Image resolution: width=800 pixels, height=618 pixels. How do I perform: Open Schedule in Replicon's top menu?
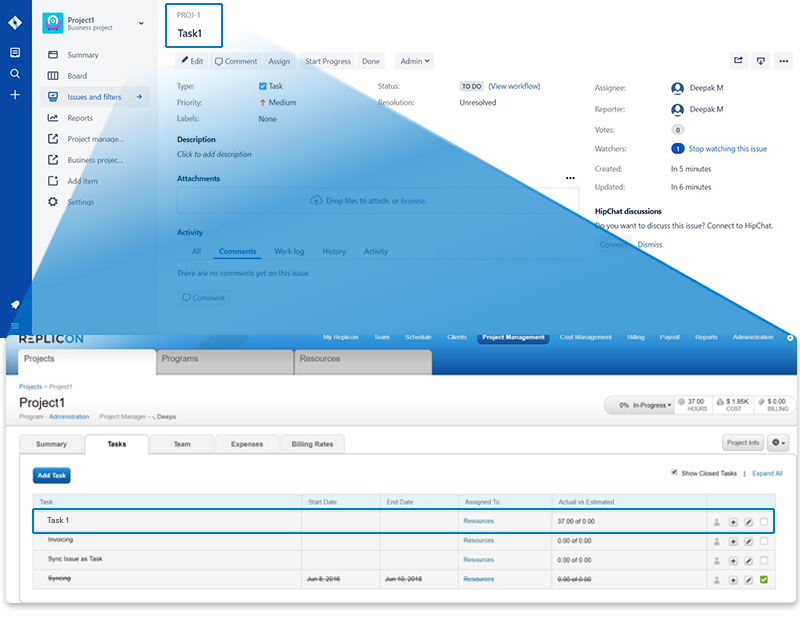[x=418, y=337]
